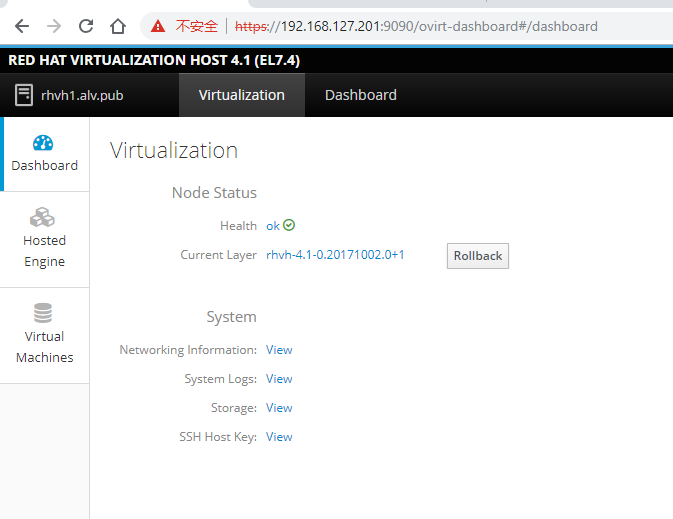Click the green health checkmark icon
This screenshot has height=519, width=673.
[x=289, y=225]
